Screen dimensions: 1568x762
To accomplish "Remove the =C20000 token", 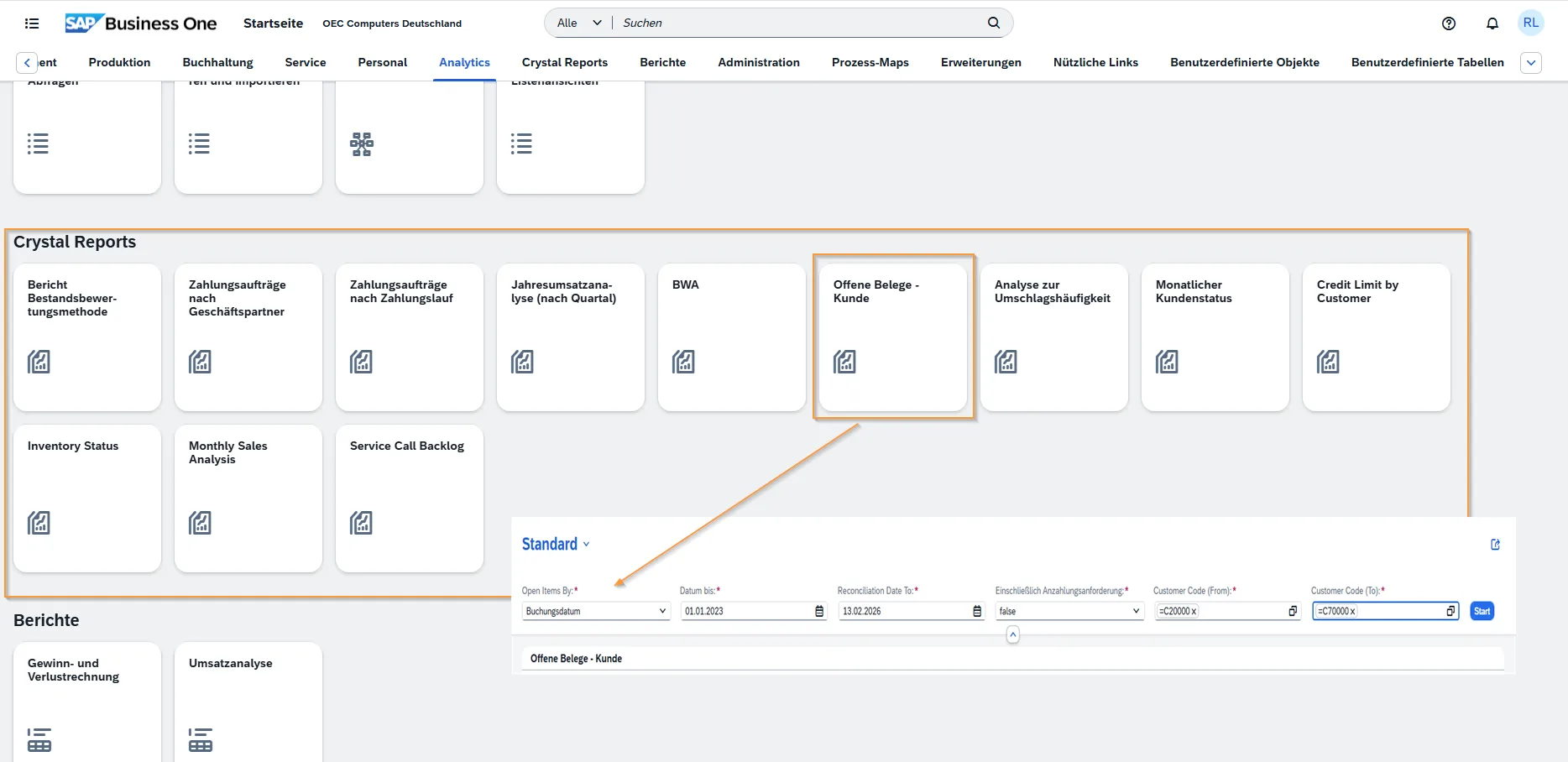I will (1194, 612).
